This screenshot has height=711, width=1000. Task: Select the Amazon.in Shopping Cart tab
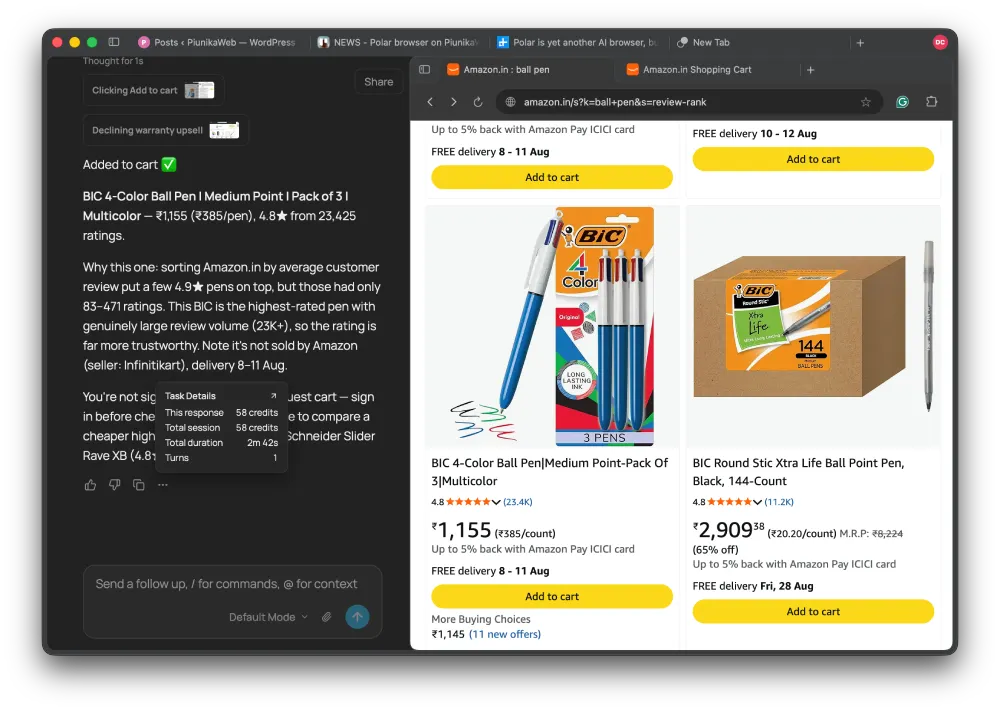point(689,70)
